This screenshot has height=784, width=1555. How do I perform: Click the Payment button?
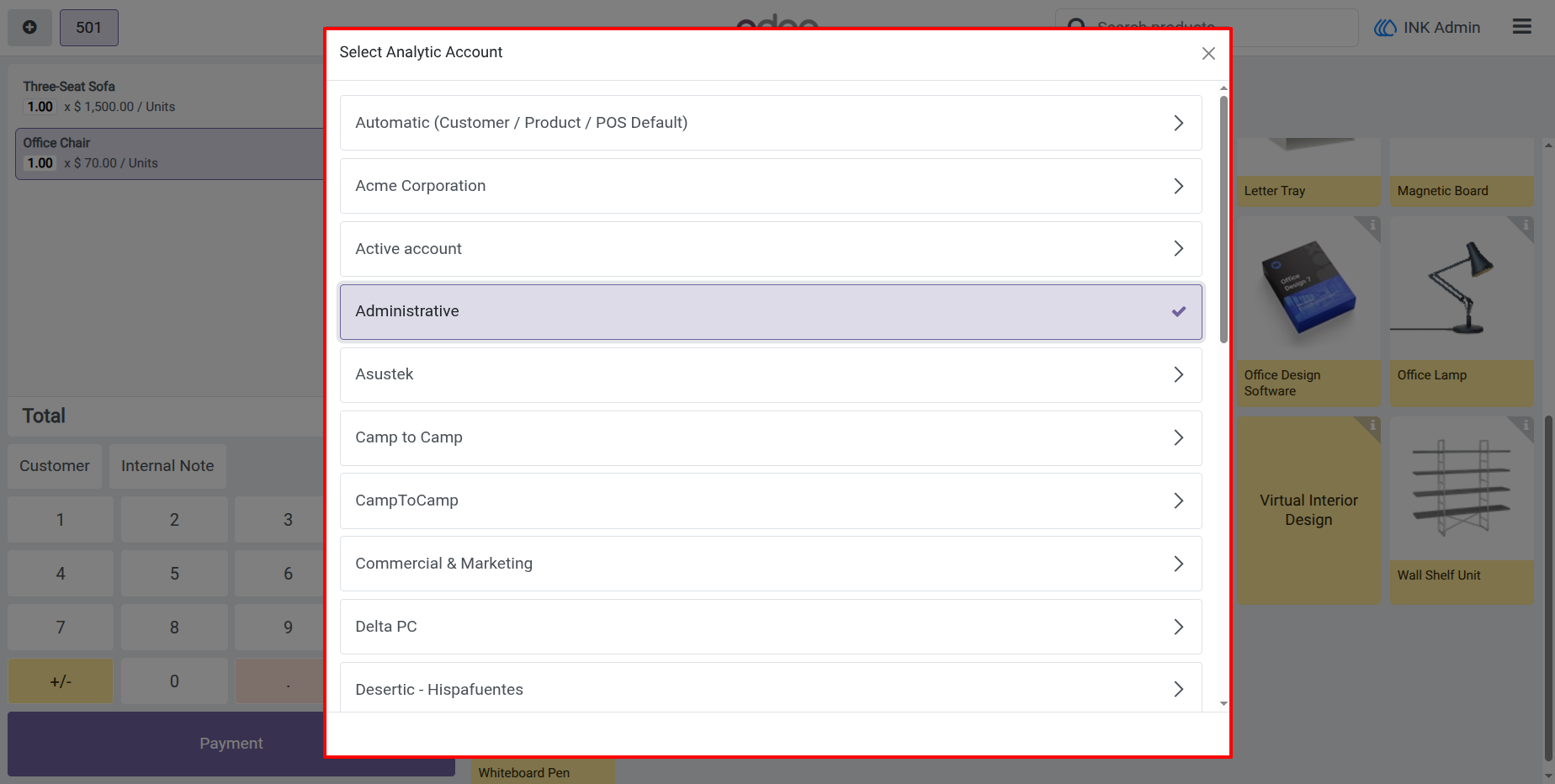231,744
